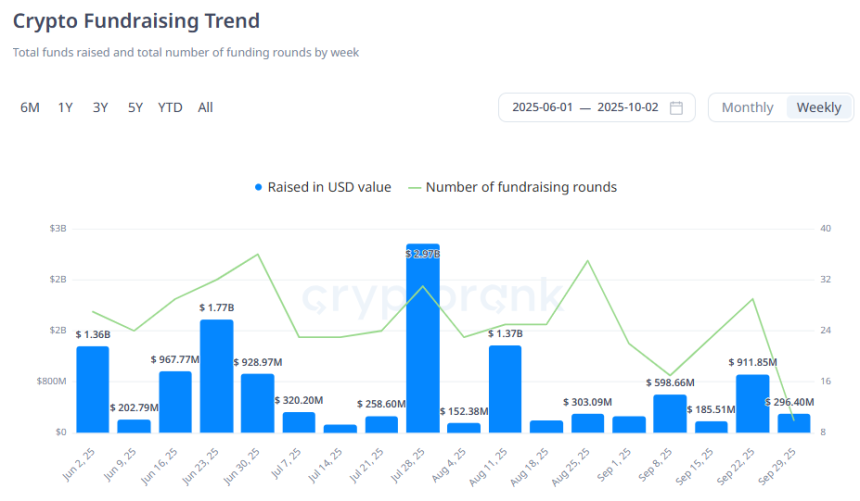The height and width of the screenshot is (501, 860).
Task: Click the Aug 11 bar of $1.37B
Action: [x=505, y=389]
